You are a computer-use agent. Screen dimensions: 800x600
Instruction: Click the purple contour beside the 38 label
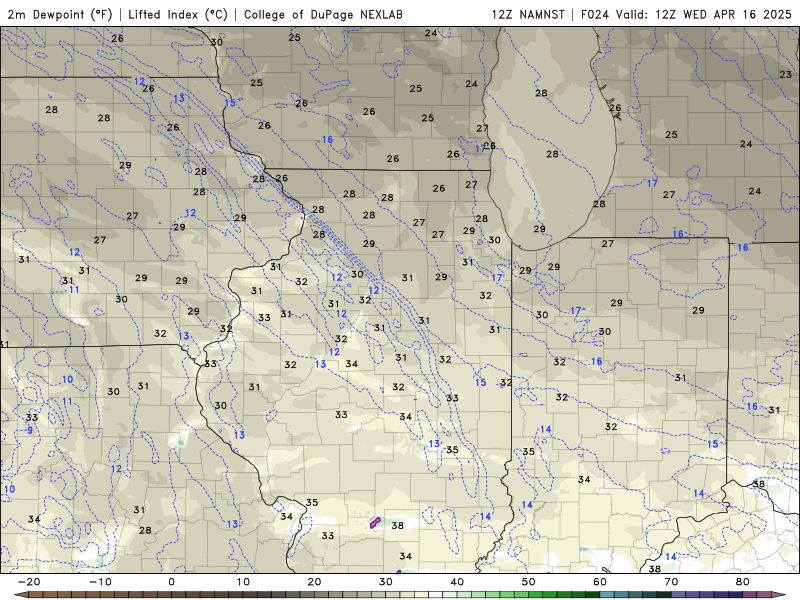[375, 522]
